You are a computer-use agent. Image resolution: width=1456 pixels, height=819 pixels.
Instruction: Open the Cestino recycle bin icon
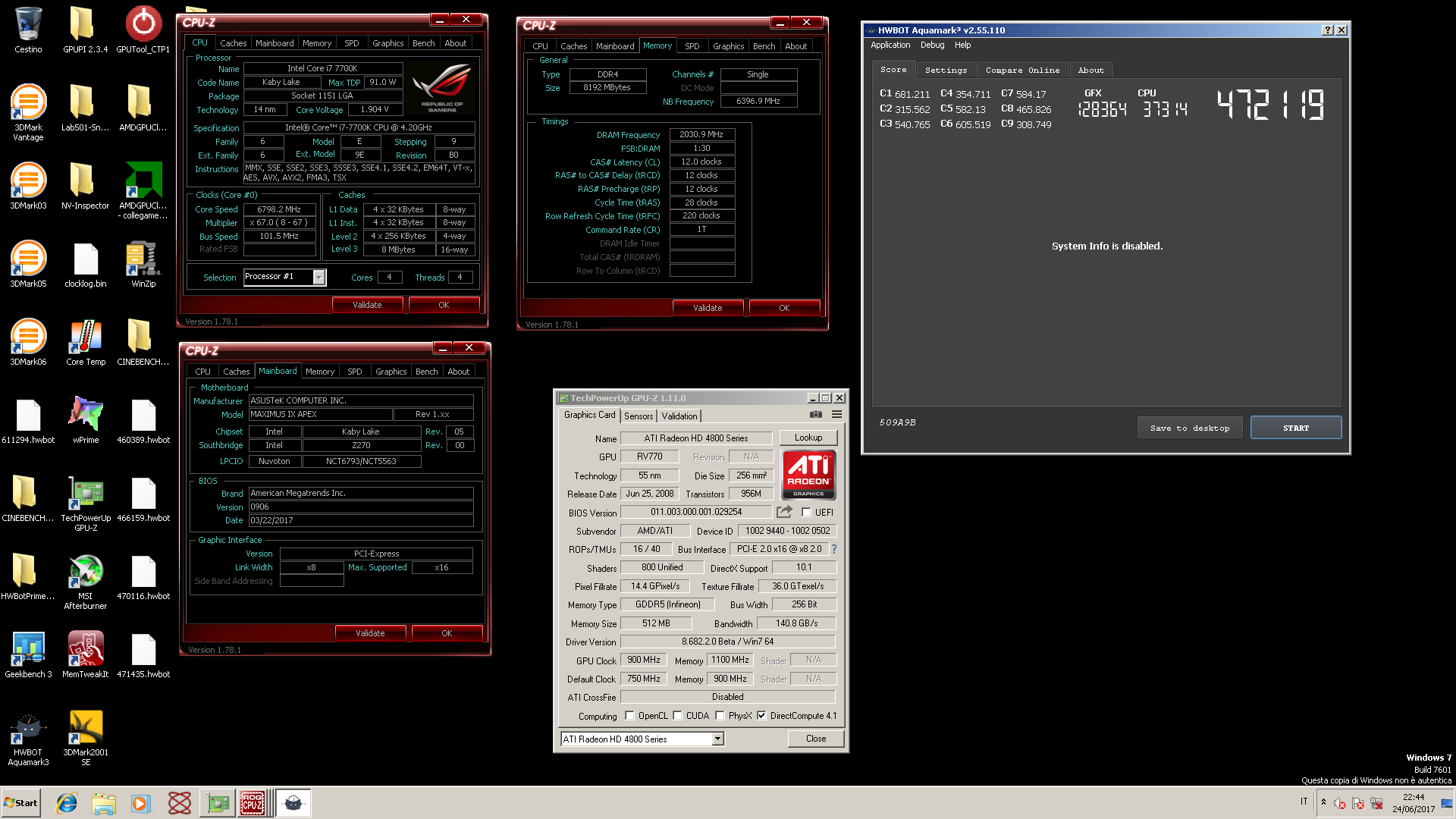pyautogui.click(x=28, y=30)
